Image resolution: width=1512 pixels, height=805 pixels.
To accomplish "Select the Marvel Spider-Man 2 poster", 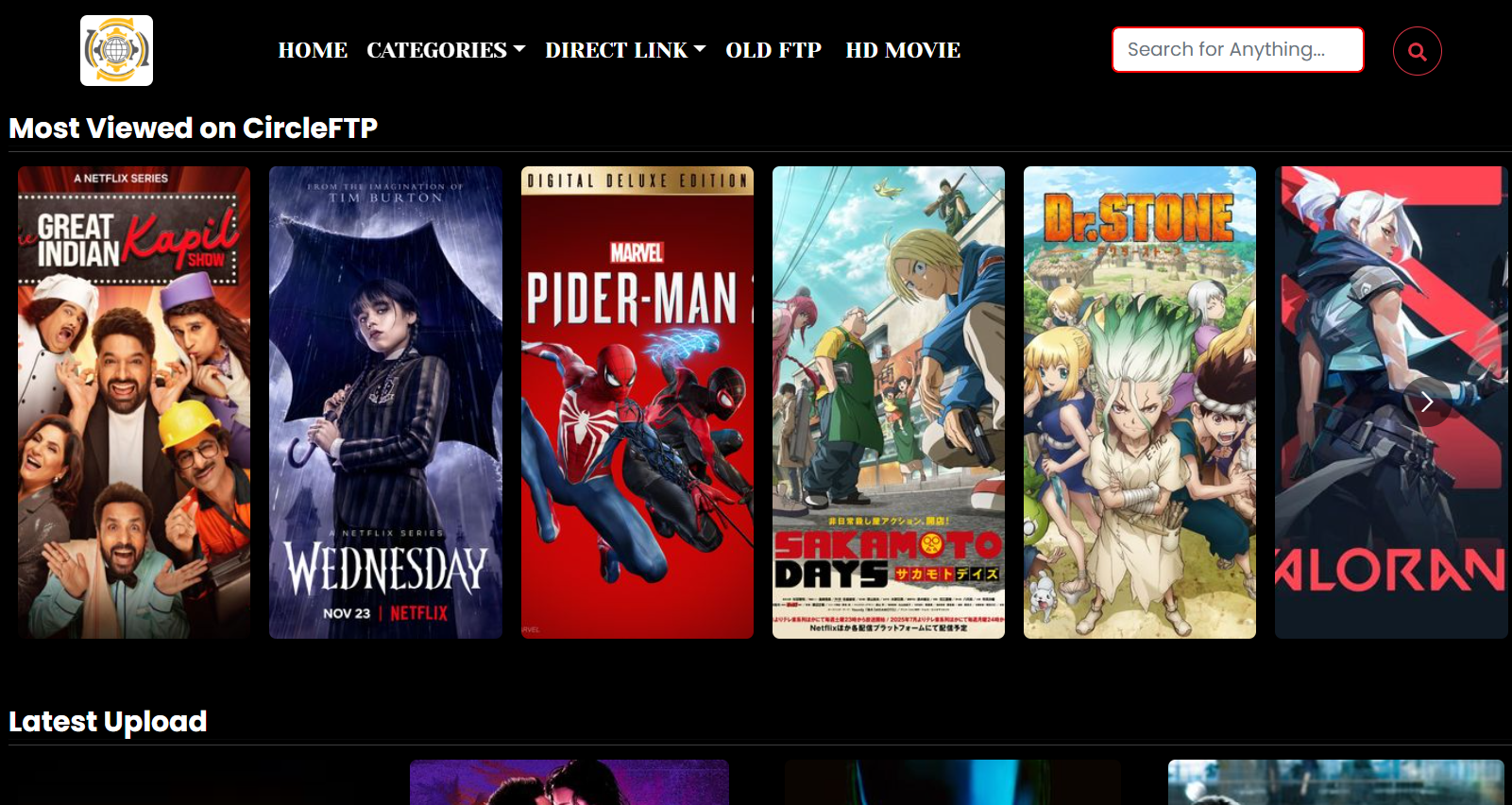I will [x=637, y=402].
